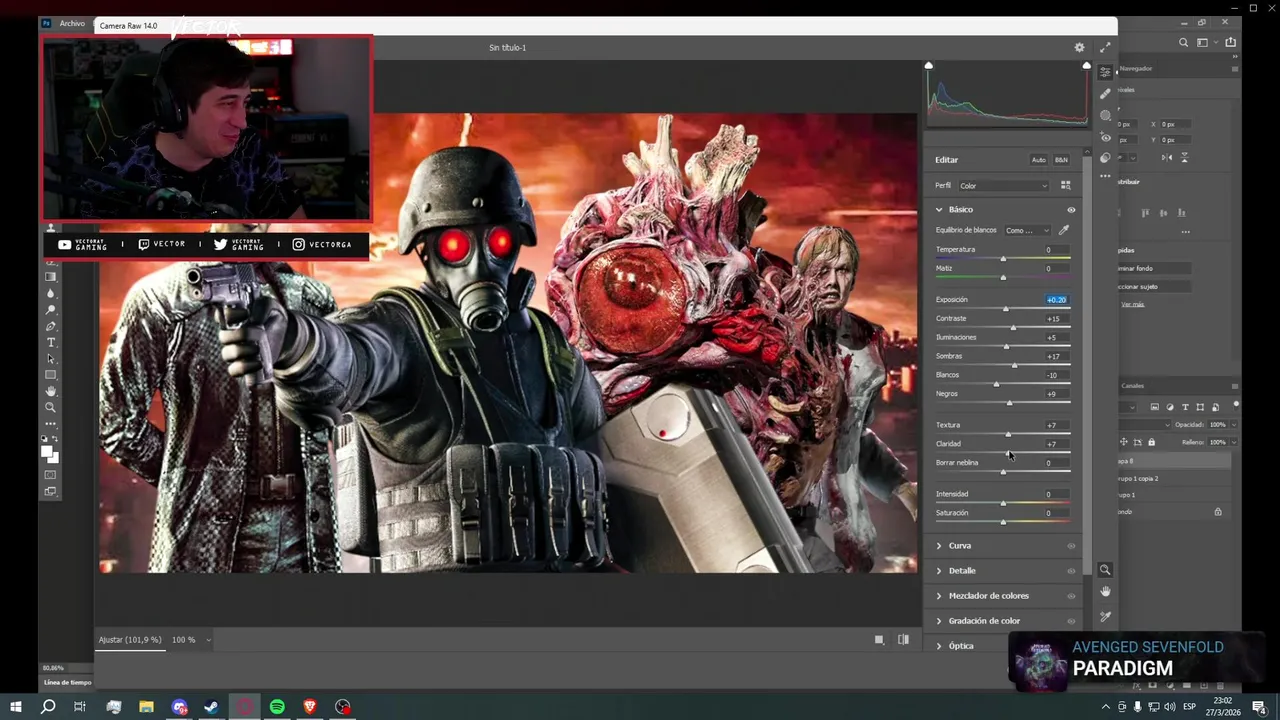Screen dimensions: 1280x720
Task: Click the Exposición value field
Action: 1056,300
